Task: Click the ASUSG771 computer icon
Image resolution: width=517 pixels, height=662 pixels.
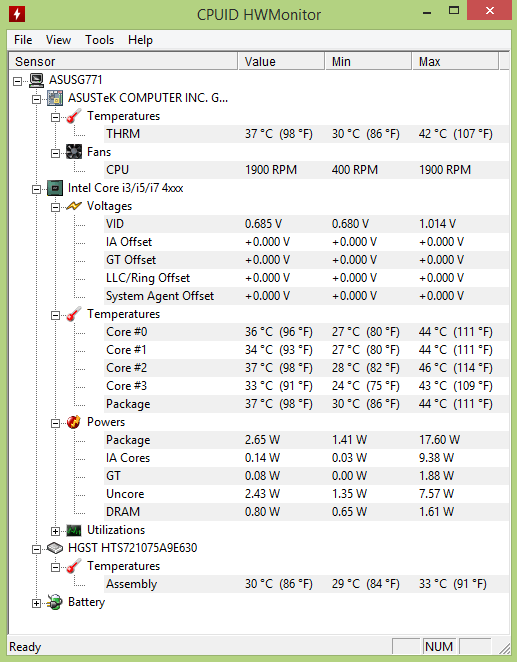Action: pyautogui.click(x=37, y=80)
